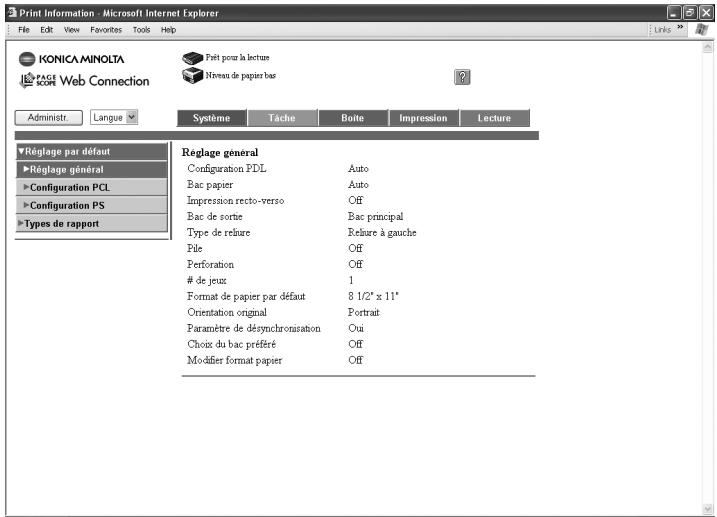Open Configuration PS in the sidebar

tap(91, 205)
